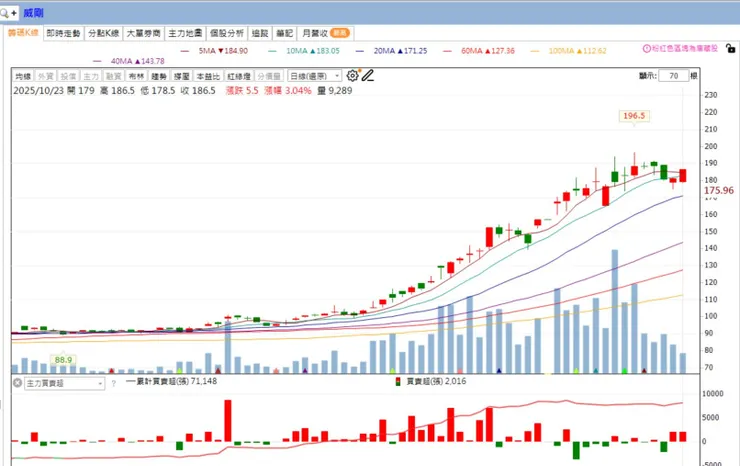Toggle the 主力 overlay button
The width and height of the screenshot is (740, 466).
91,76
